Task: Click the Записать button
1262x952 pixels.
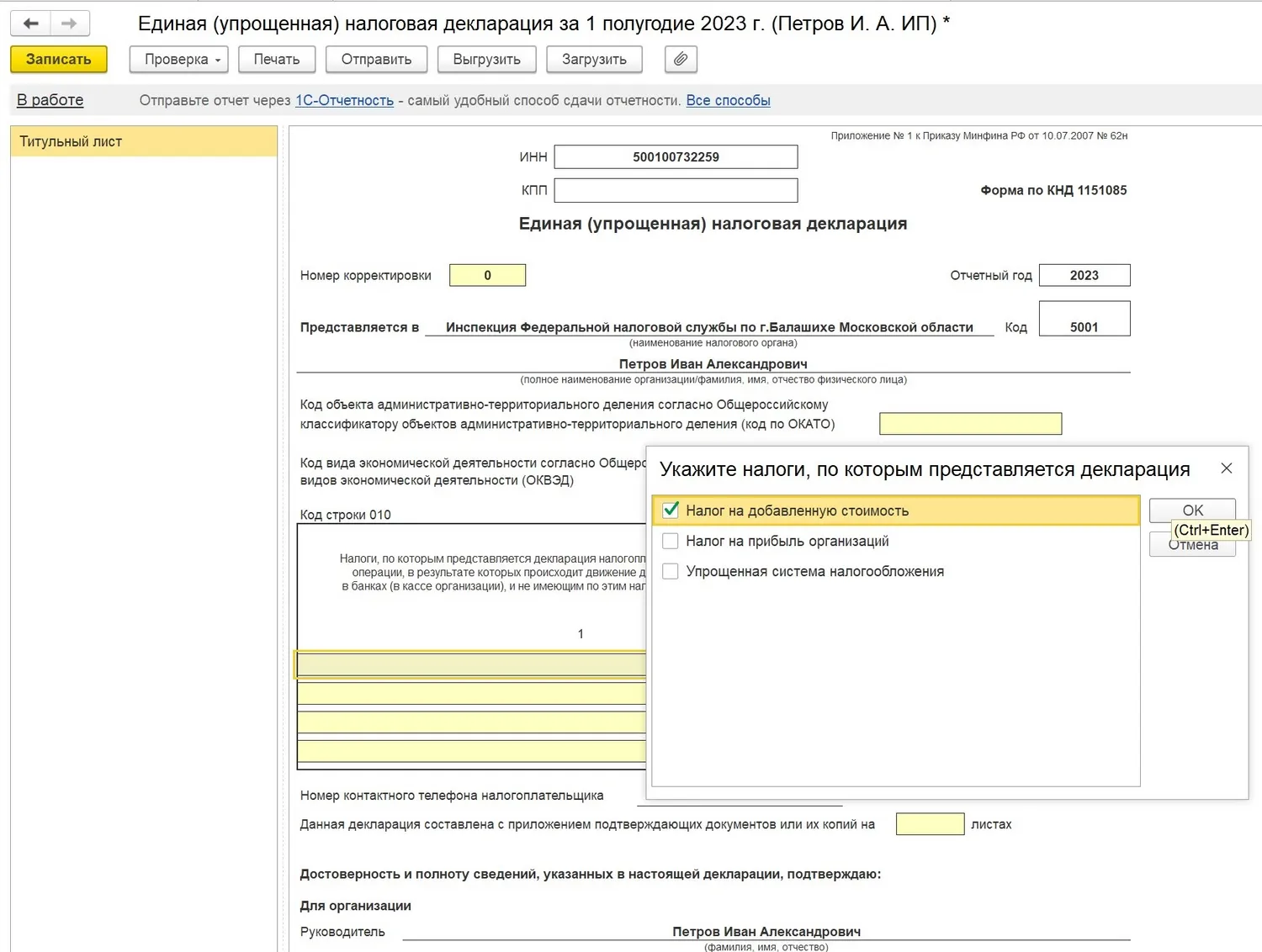Action: [59, 59]
